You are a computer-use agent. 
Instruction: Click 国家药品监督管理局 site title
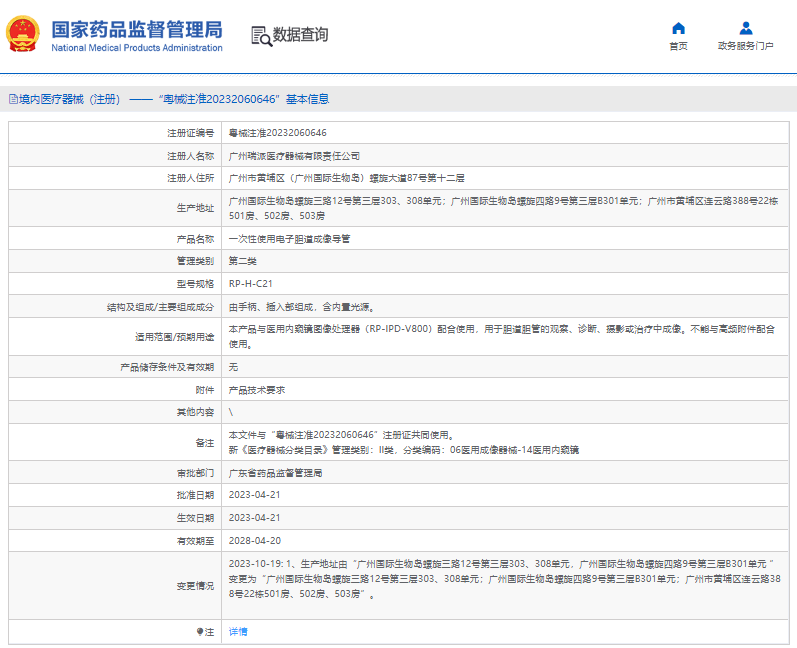tap(137, 29)
